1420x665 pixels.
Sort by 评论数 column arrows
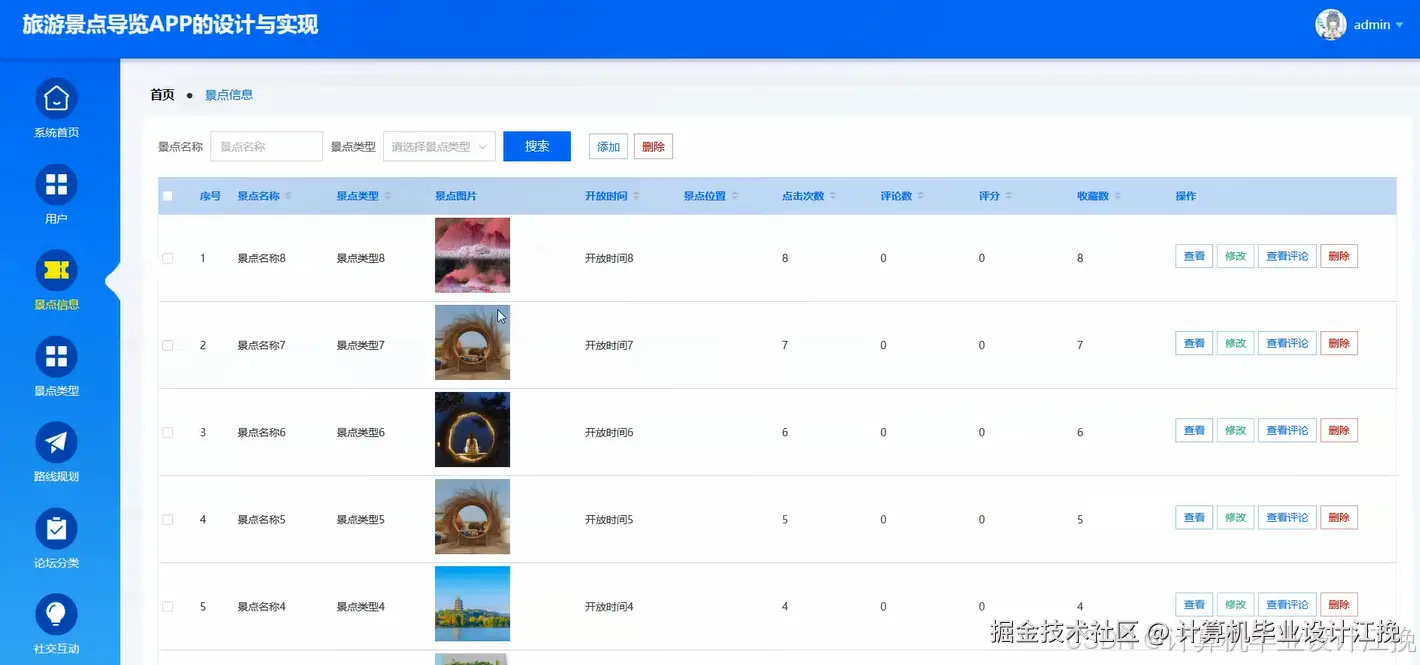coord(920,196)
